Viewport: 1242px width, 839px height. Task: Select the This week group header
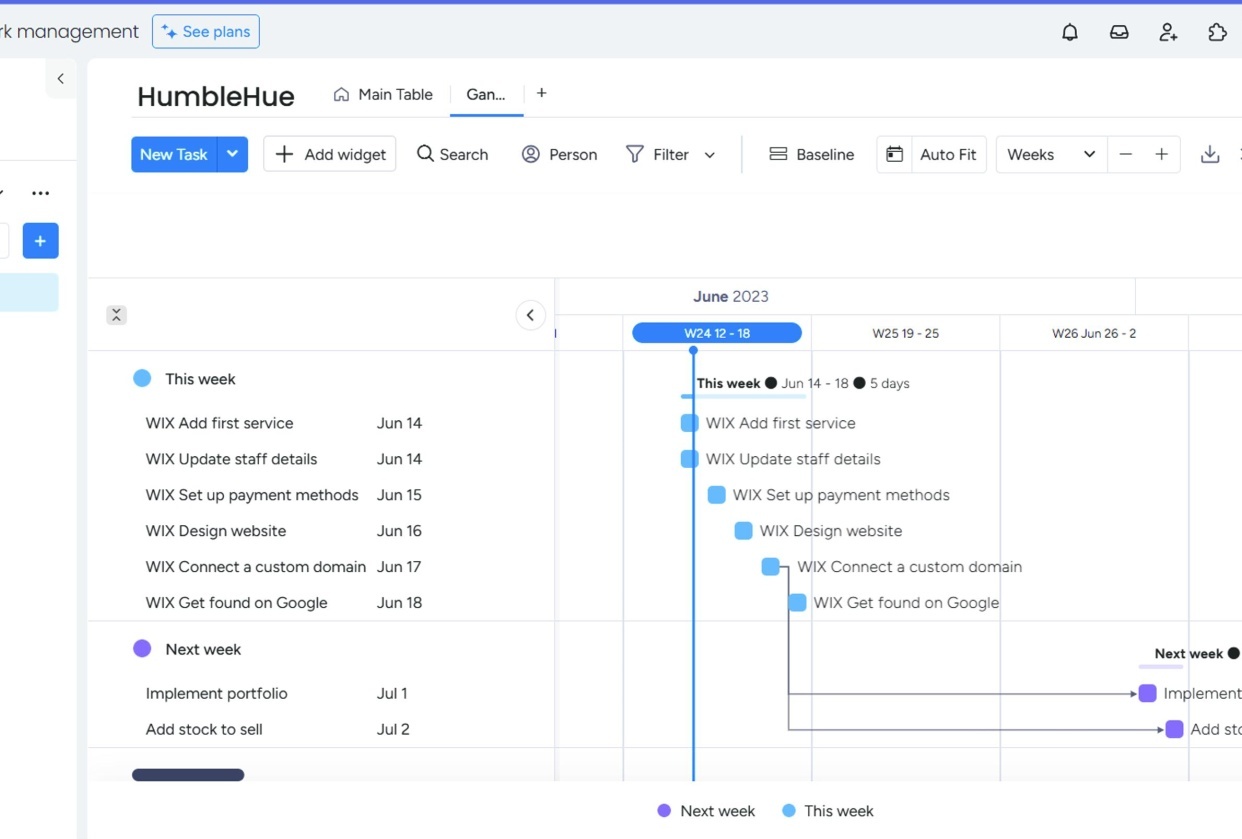[x=201, y=379]
